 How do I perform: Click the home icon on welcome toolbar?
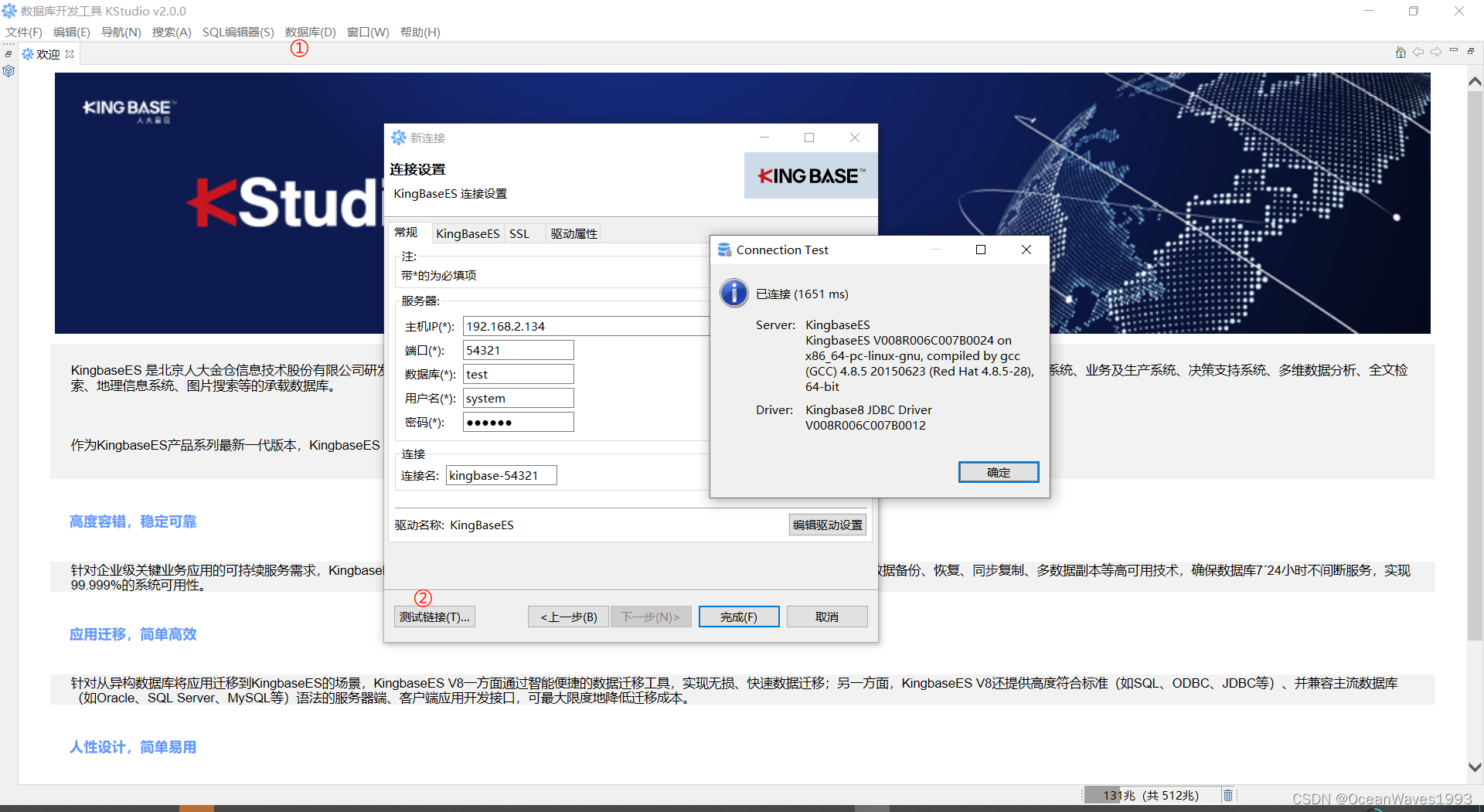[x=1401, y=52]
